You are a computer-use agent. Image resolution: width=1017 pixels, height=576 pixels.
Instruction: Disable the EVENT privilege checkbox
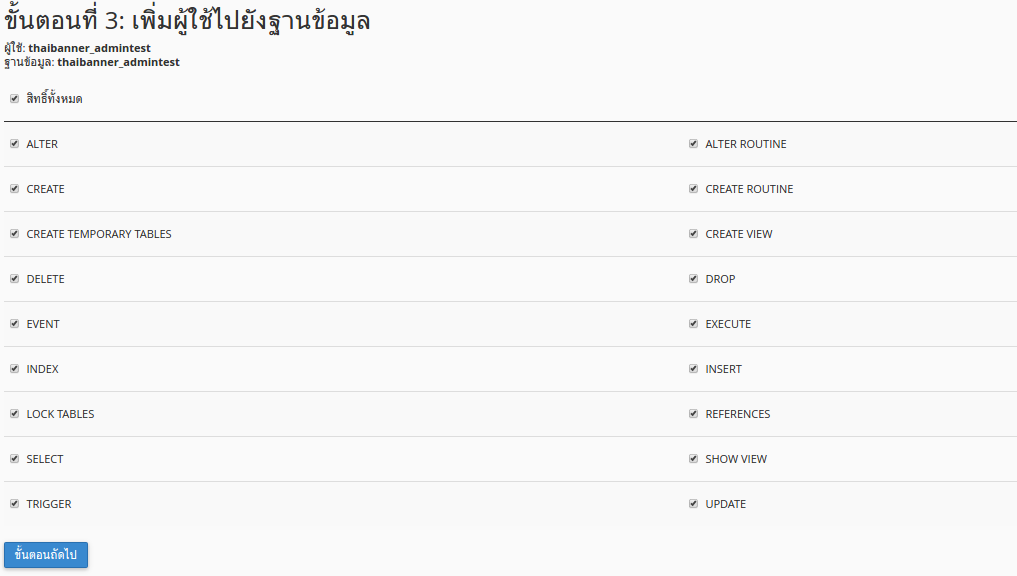pos(14,324)
